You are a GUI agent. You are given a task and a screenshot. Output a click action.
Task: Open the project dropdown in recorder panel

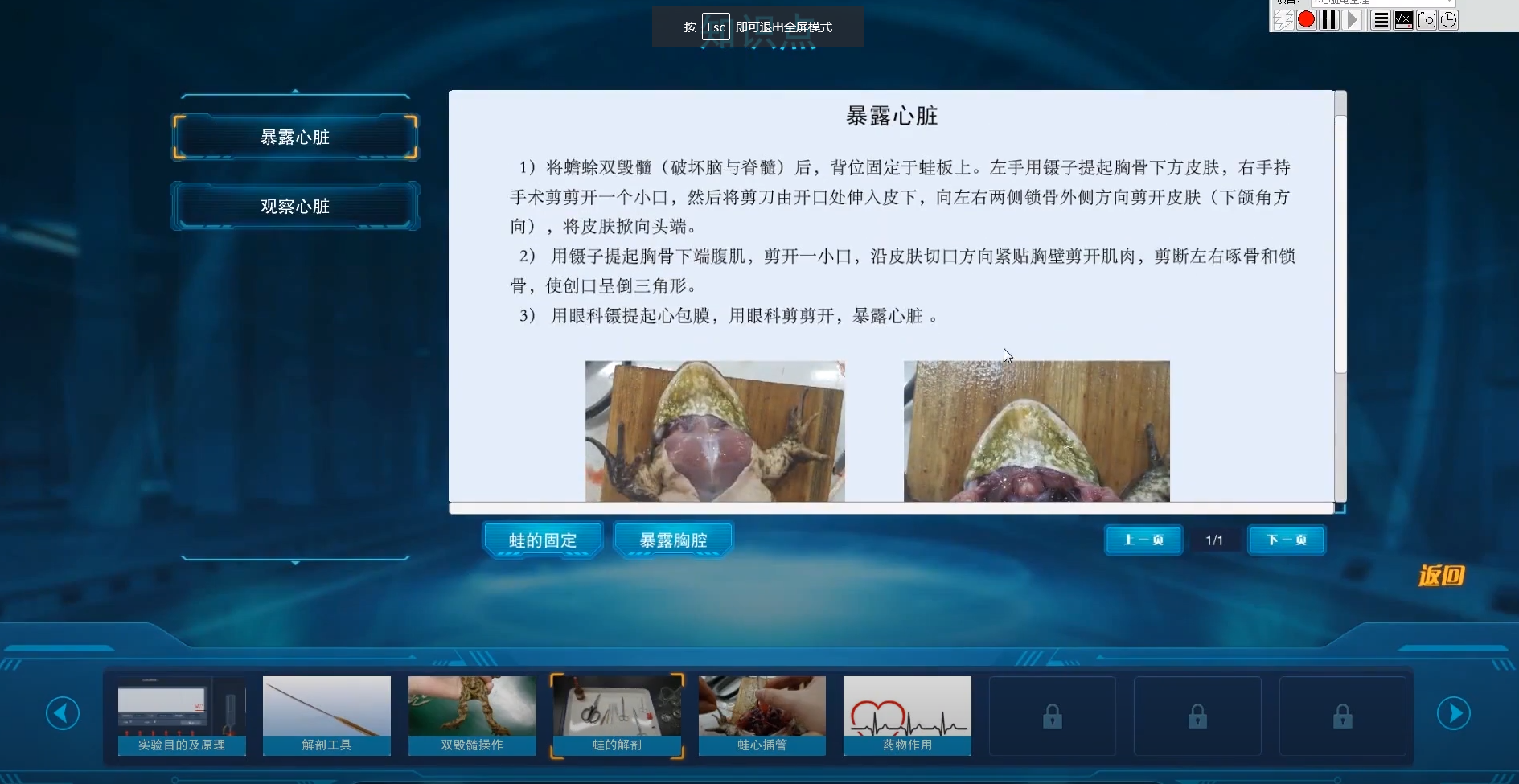(x=1383, y=3)
